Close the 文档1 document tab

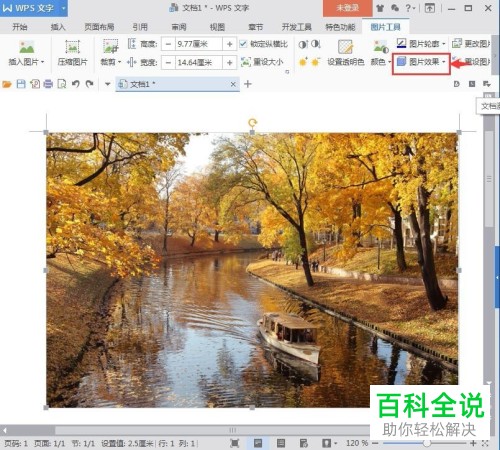[x=233, y=84]
